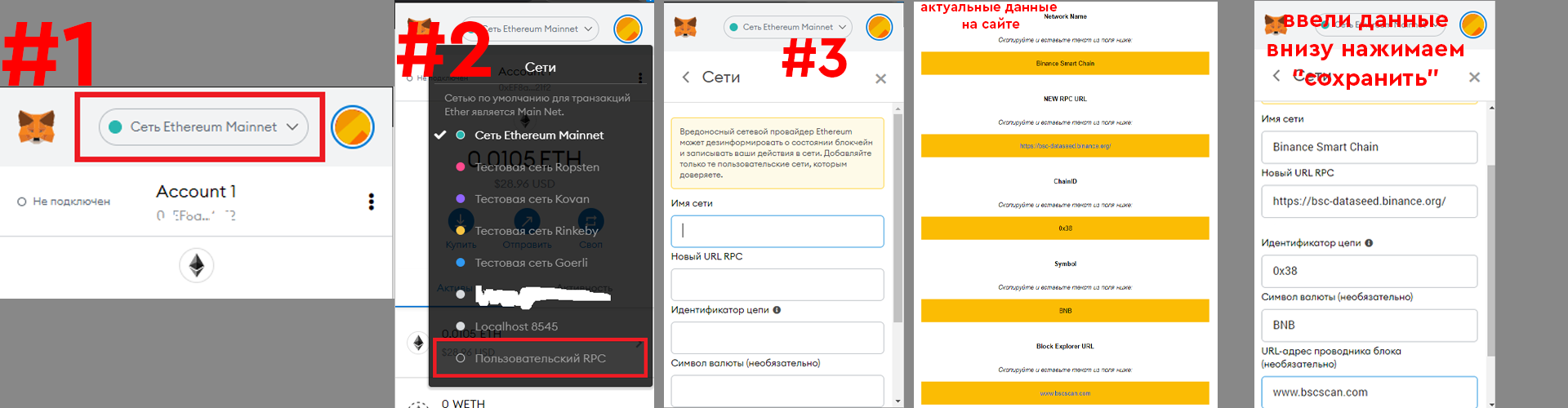1568x408 pixels.
Task: Open the Ethereum Mainnet network dropdown in step #1
Action: pos(203,126)
